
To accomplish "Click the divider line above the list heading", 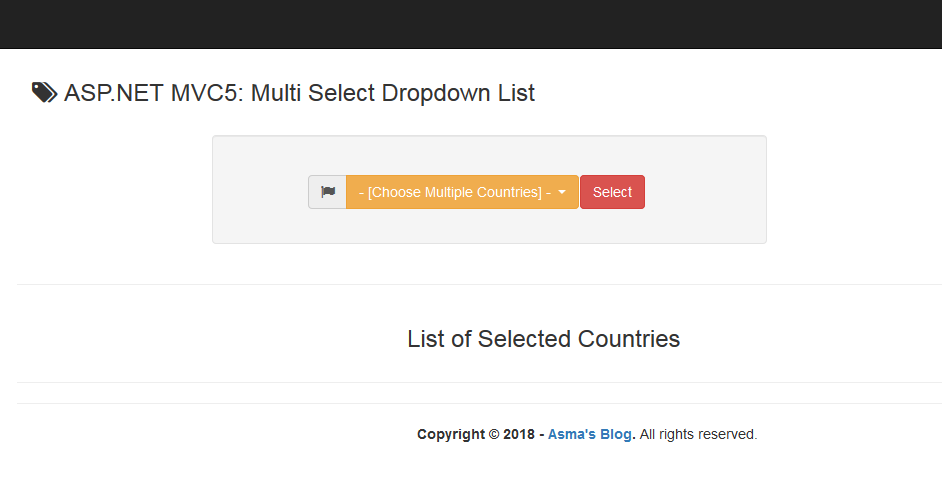I will pyautogui.click(x=480, y=285).
